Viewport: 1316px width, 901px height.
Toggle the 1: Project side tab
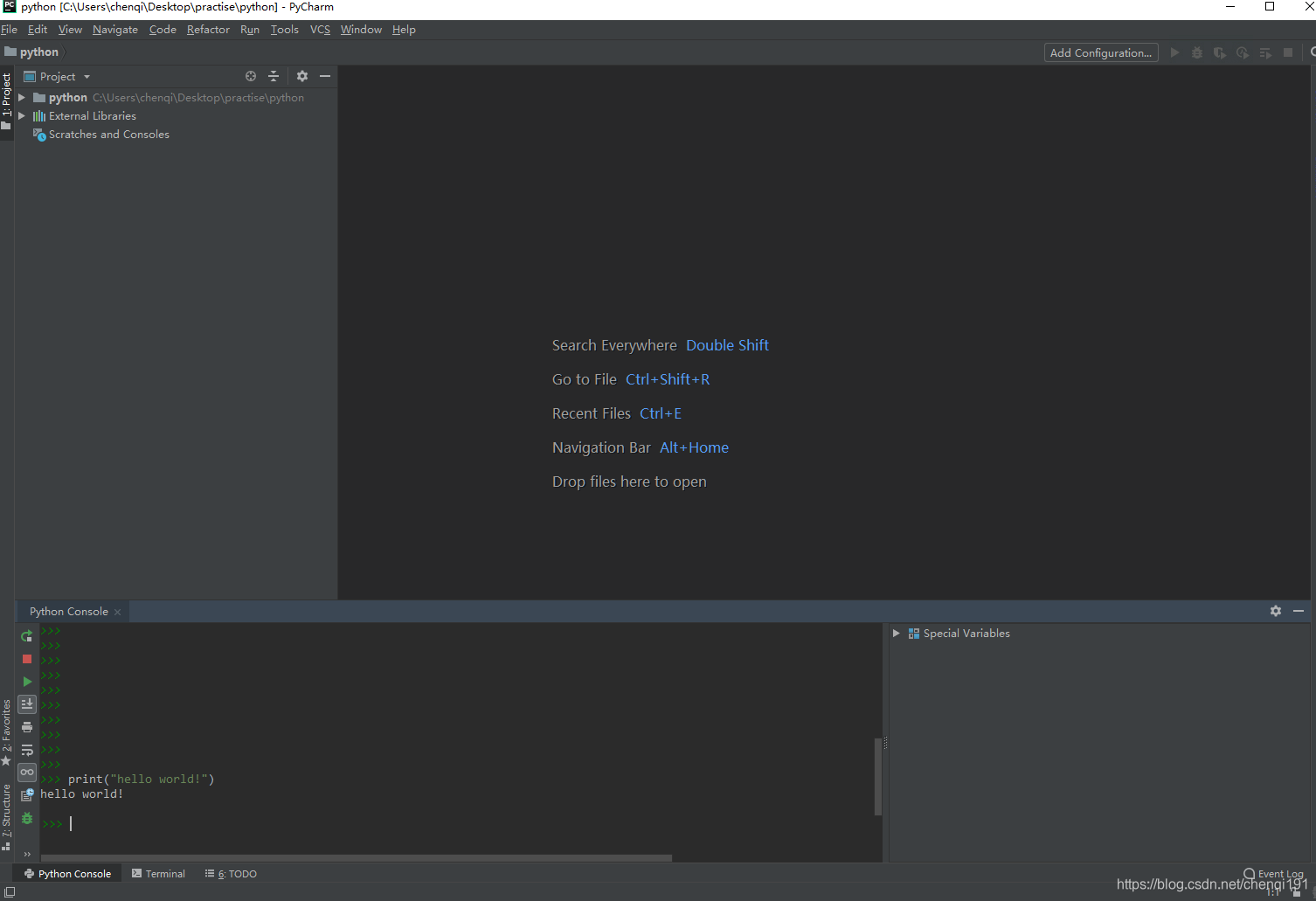(7, 100)
